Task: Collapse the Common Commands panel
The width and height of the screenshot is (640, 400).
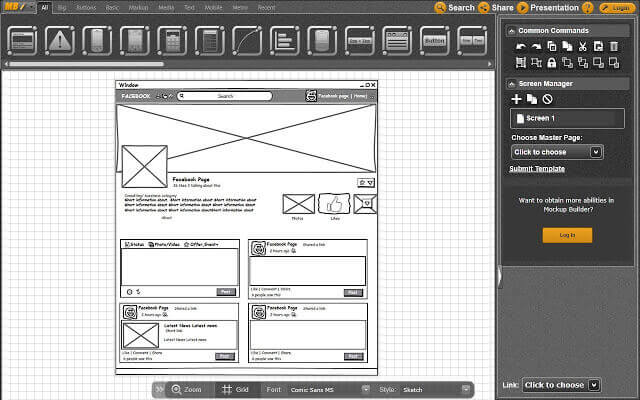Action: [511, 31]
